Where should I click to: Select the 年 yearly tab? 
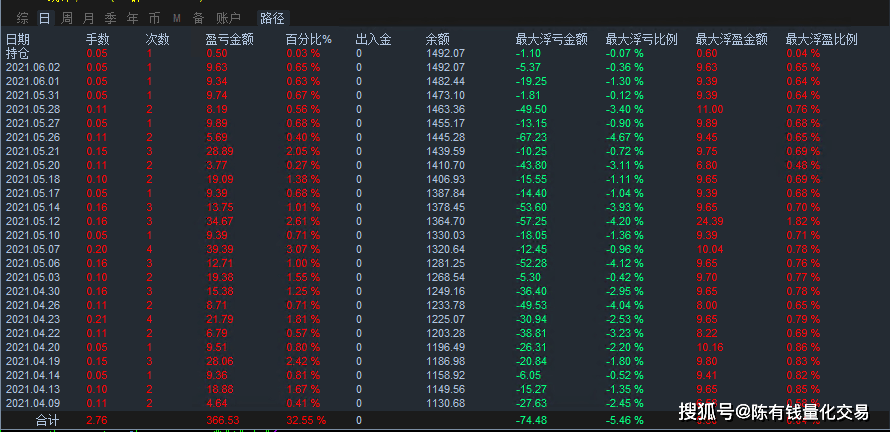coord(132,18)
